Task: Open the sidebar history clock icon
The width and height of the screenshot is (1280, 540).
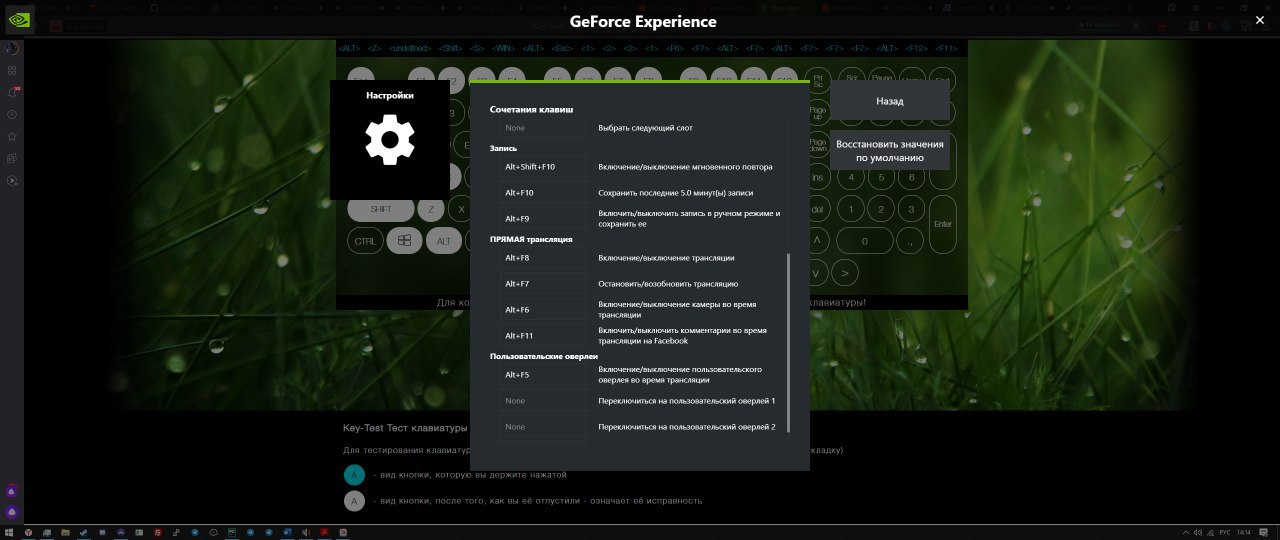Action: tap(12, 114)
